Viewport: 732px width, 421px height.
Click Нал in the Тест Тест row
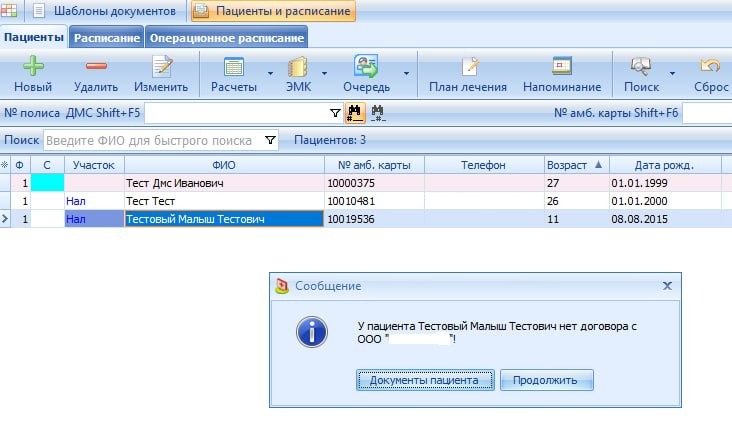click(x=76, y=201)
